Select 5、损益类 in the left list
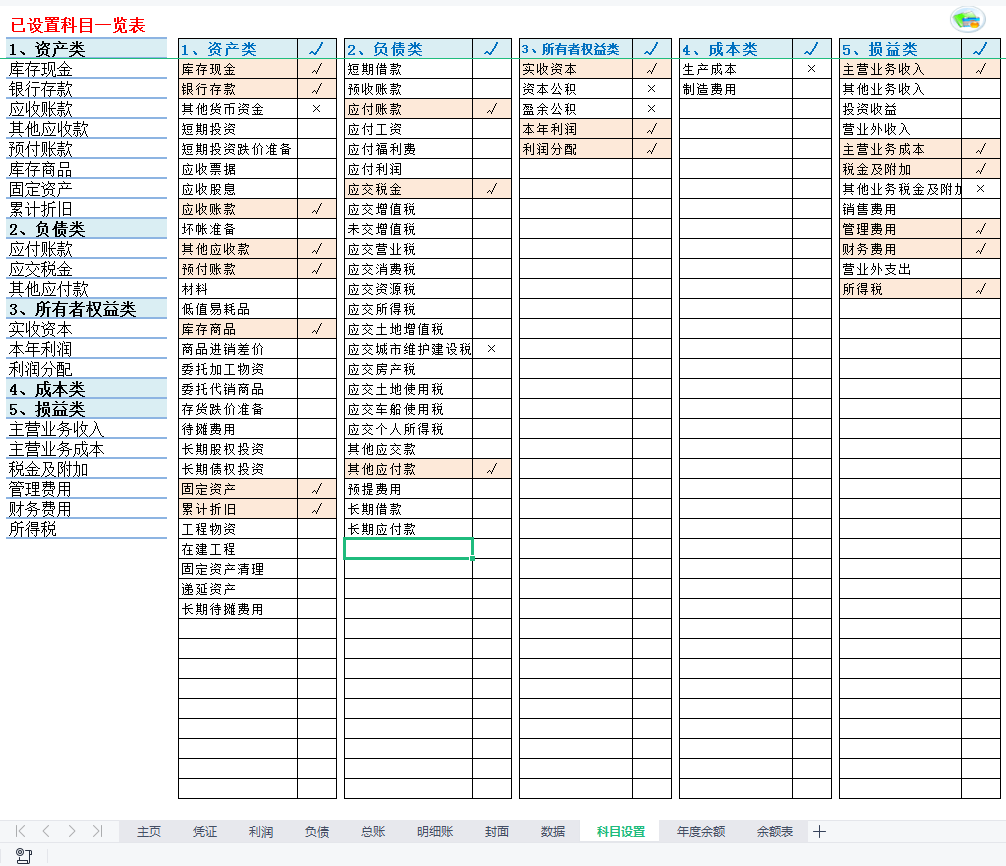The height and width of the screenshot is (866, 1006). (x=87, y=409)
